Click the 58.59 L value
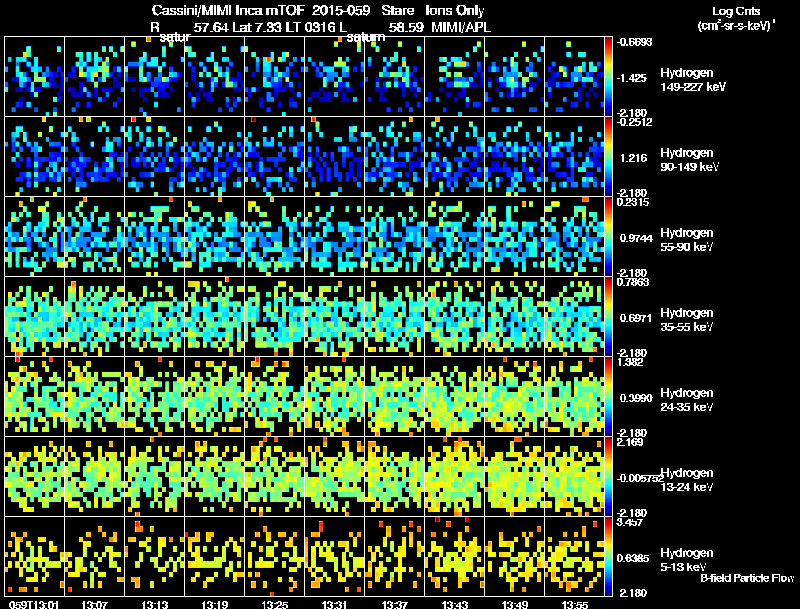 (406, 27)
